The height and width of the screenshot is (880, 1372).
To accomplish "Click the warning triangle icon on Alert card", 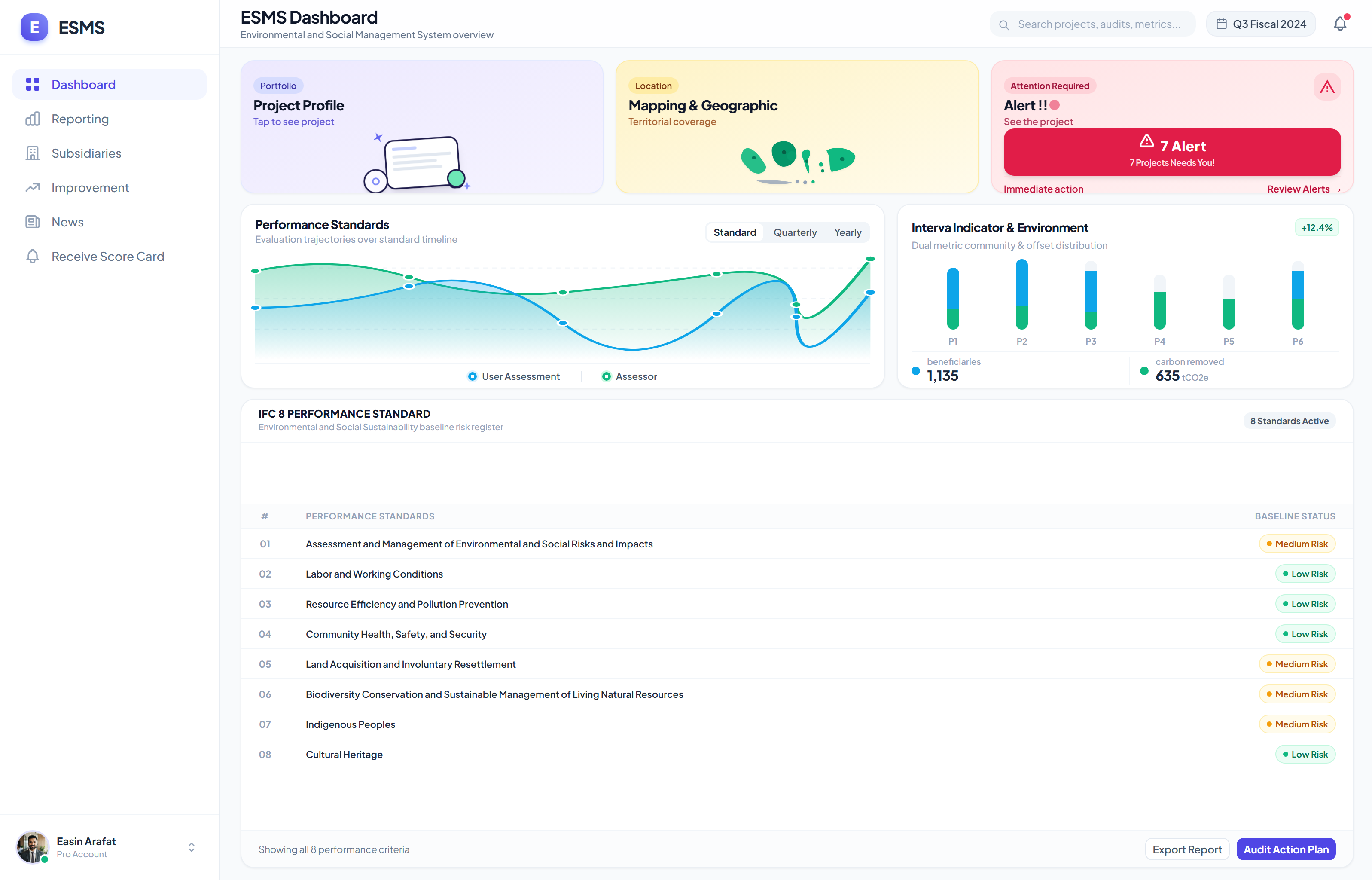I will point(1327,87).
